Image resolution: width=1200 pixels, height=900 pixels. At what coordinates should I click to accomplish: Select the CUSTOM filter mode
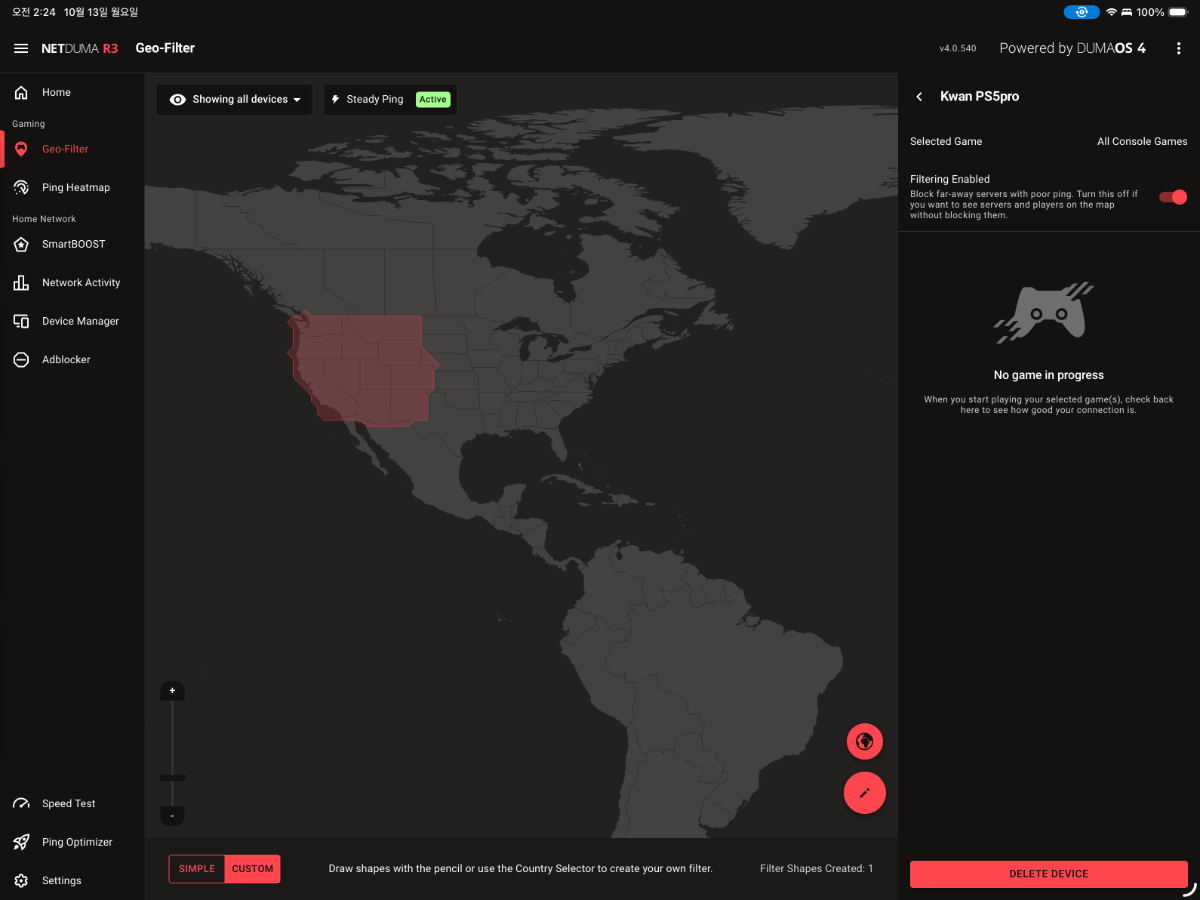[x=252, y=869]
